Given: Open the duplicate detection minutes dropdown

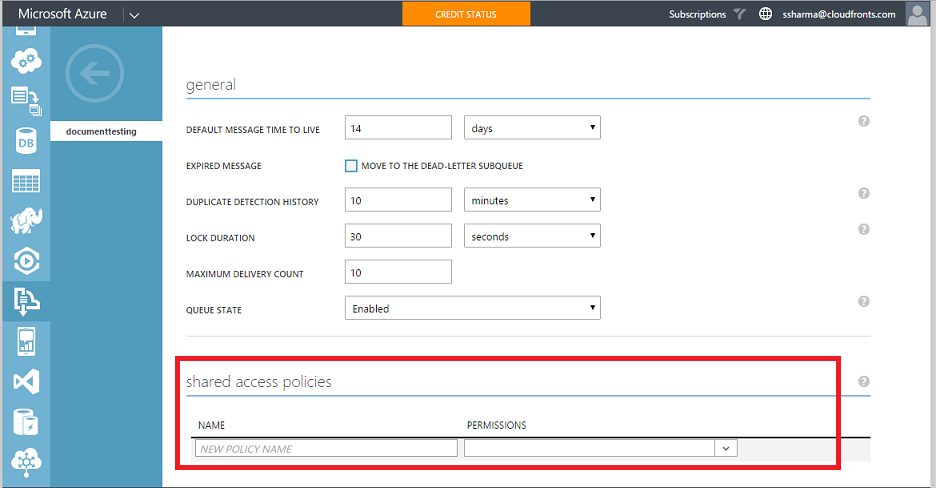Looking at the screenshot, I should point(532,200).
